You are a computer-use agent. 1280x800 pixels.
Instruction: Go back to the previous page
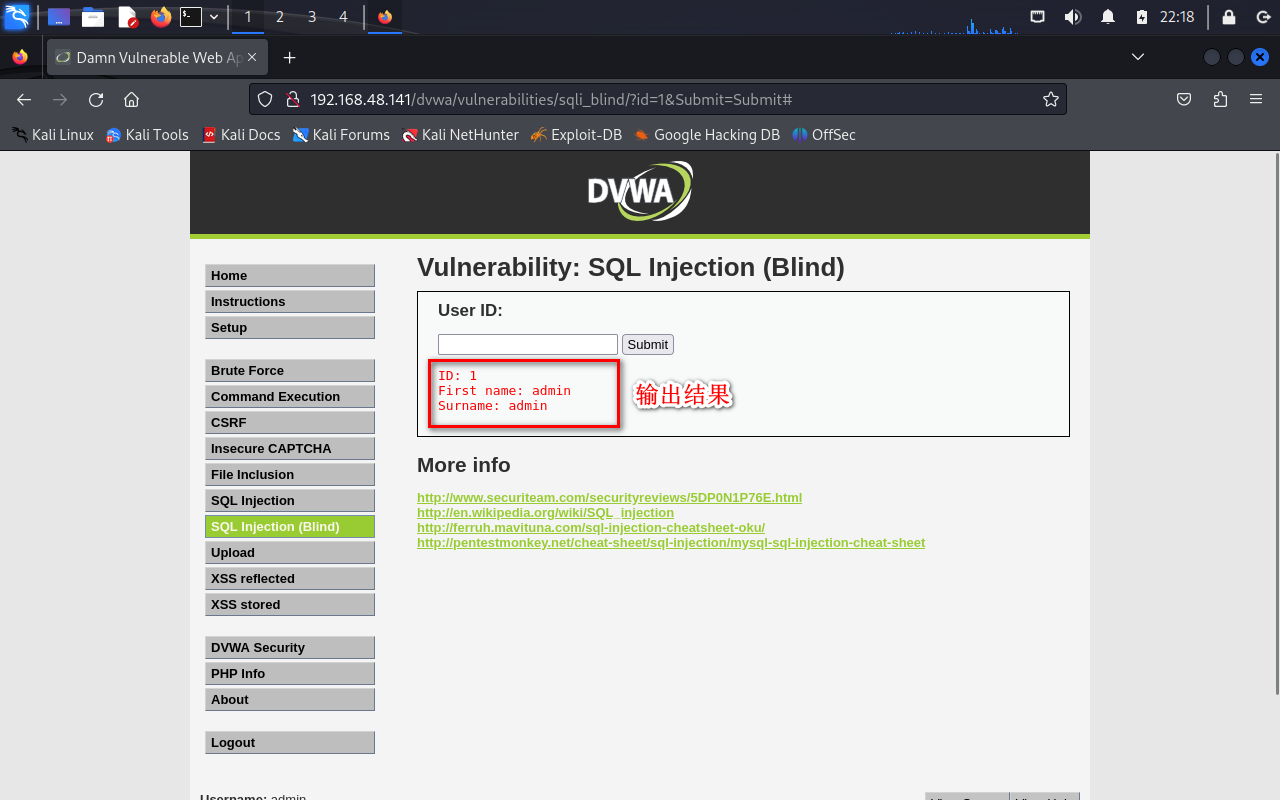tap(24, 99)
